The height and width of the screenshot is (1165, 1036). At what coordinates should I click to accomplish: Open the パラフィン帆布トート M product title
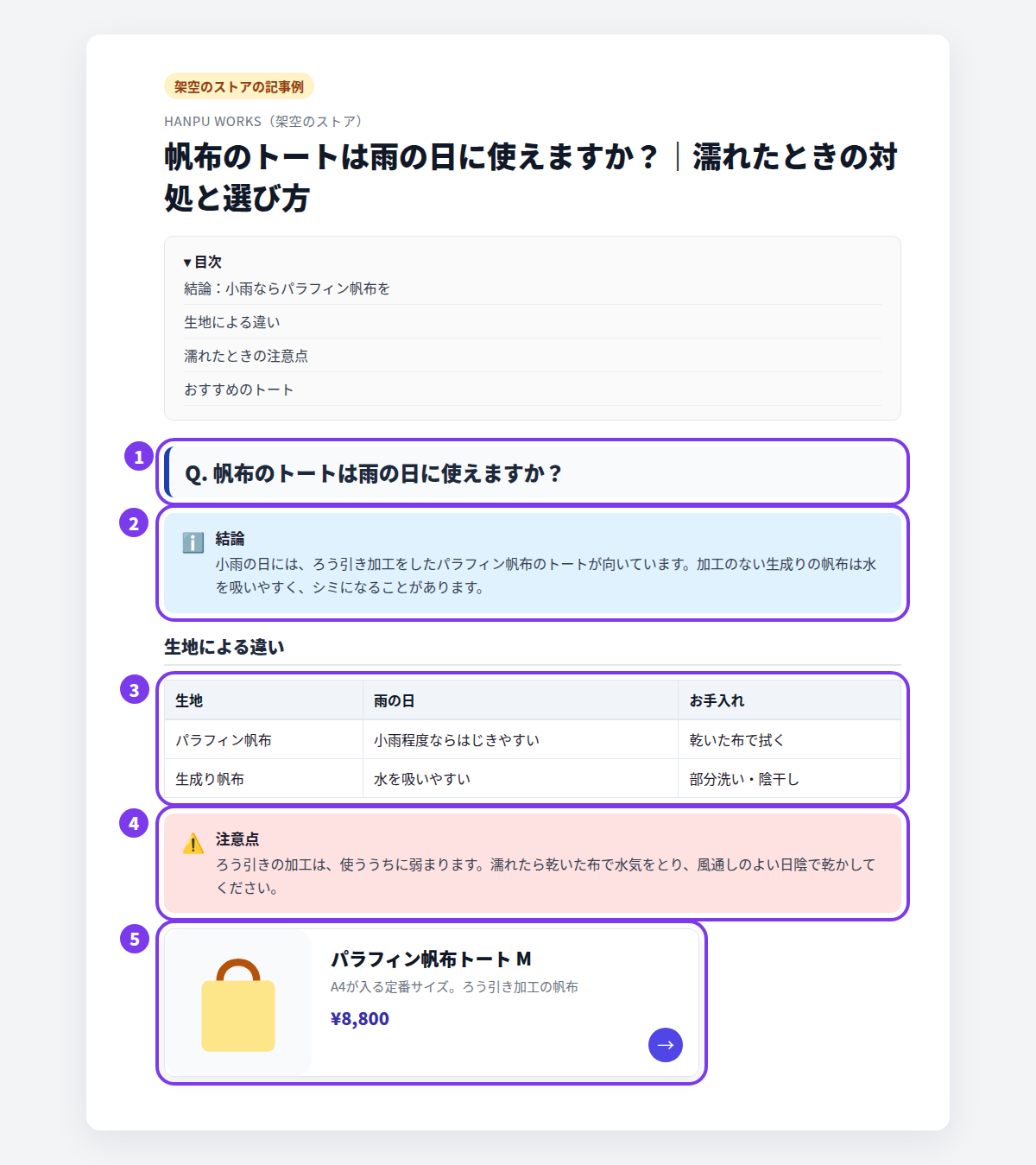432,959
